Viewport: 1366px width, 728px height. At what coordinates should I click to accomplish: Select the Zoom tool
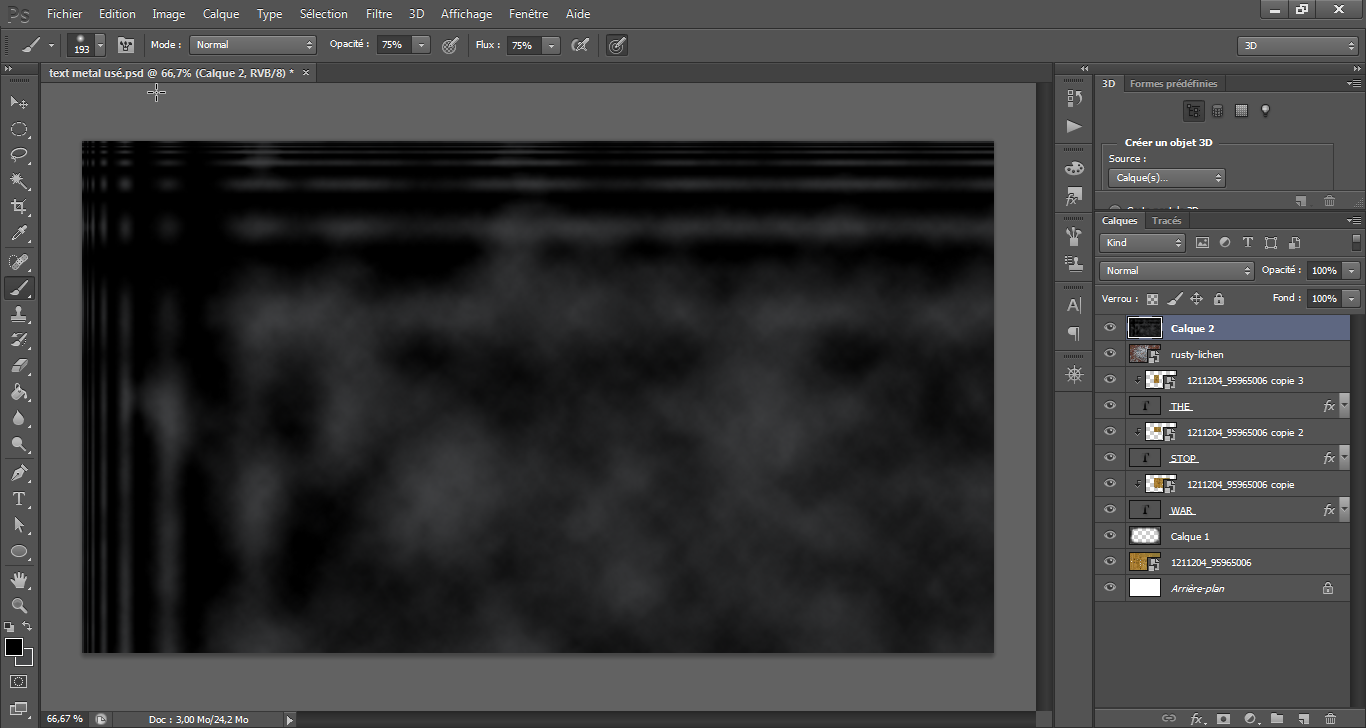[19, 605]
